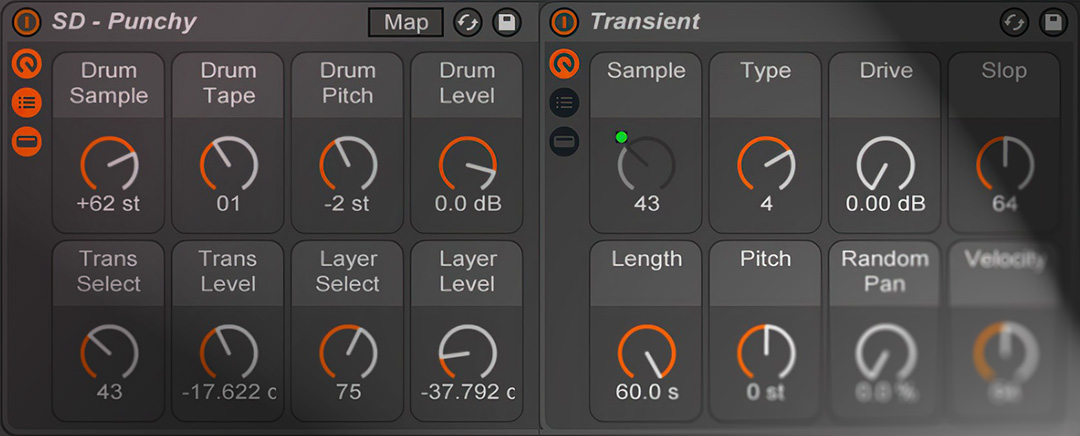Show chain list in SD - Punchy rack
Viewport: 1080px width, 436px height.
[27, 103]
